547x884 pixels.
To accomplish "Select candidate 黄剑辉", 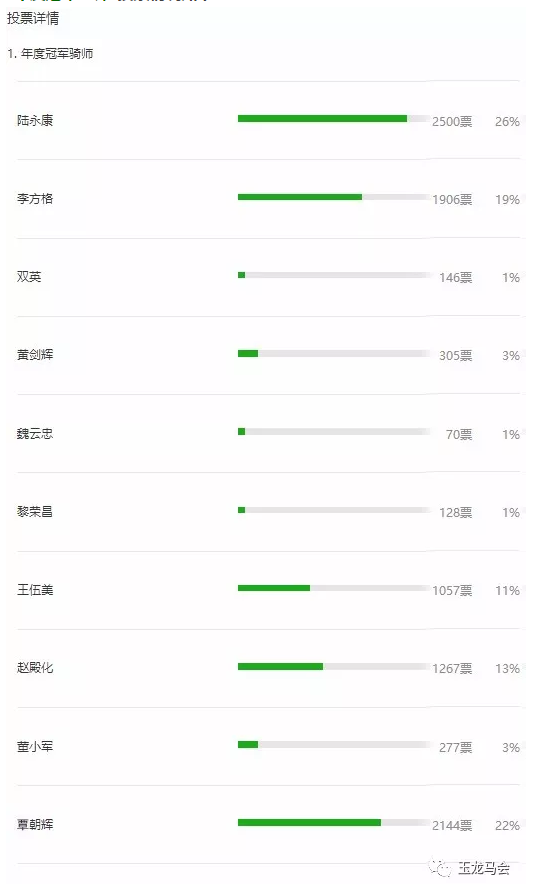I will pyautogui.click(x=35, y=355).
